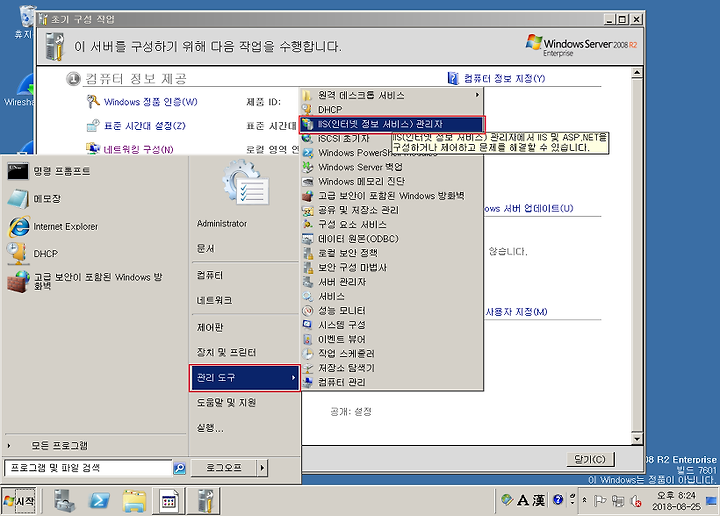Click 이벤트 뷰어 icon

(x=307, y=339)
